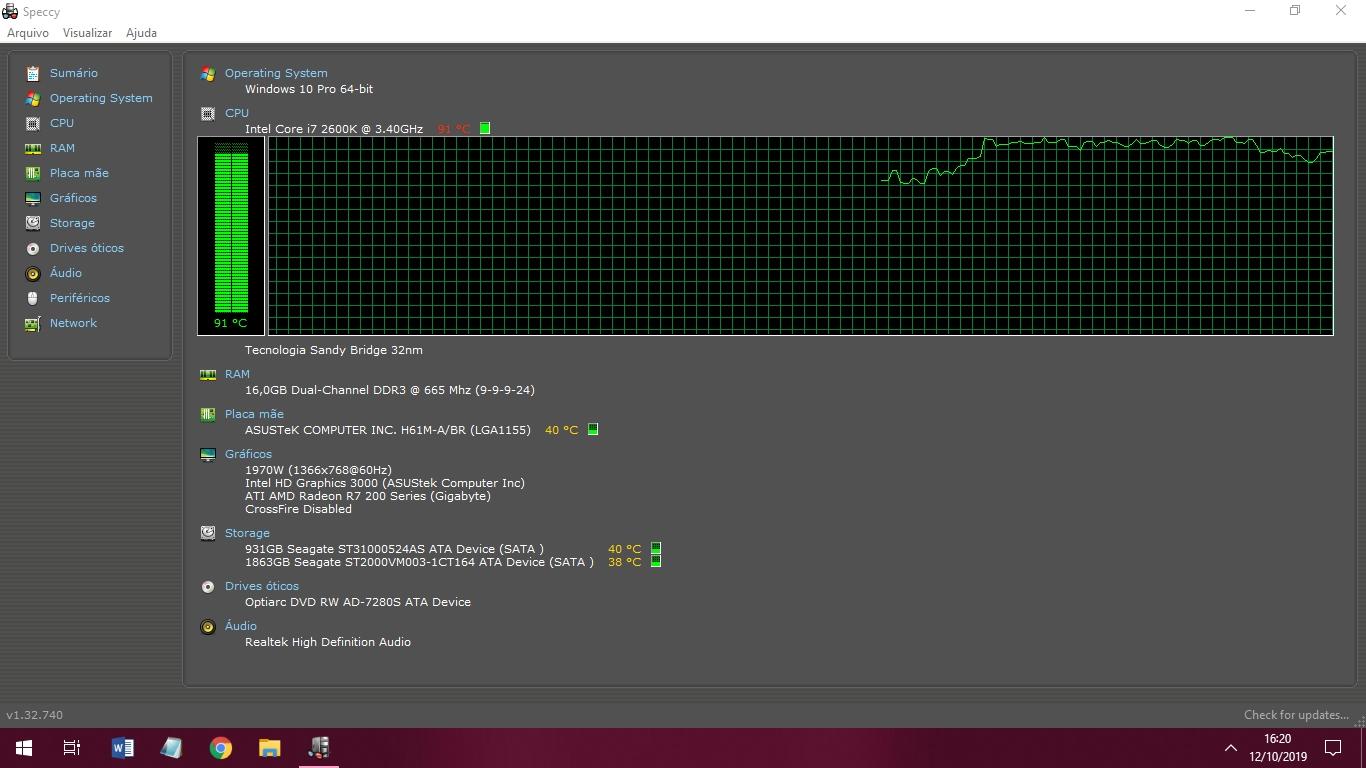Click the speaker icon beside sidebar Áudio
Image resolution: width=1366 pixels, height=768 pixels.
33,273
